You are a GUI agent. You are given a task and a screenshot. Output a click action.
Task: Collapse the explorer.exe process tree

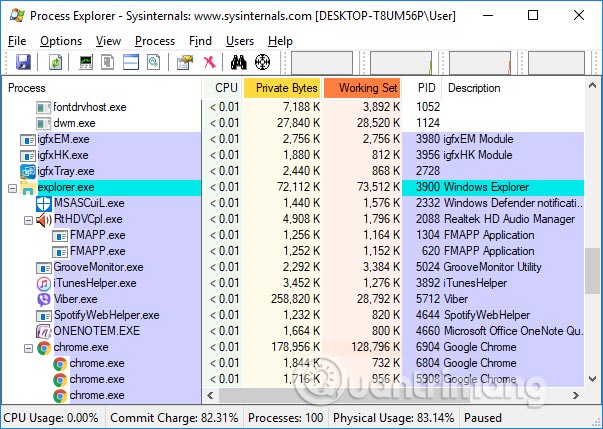(x=12, y=188)
